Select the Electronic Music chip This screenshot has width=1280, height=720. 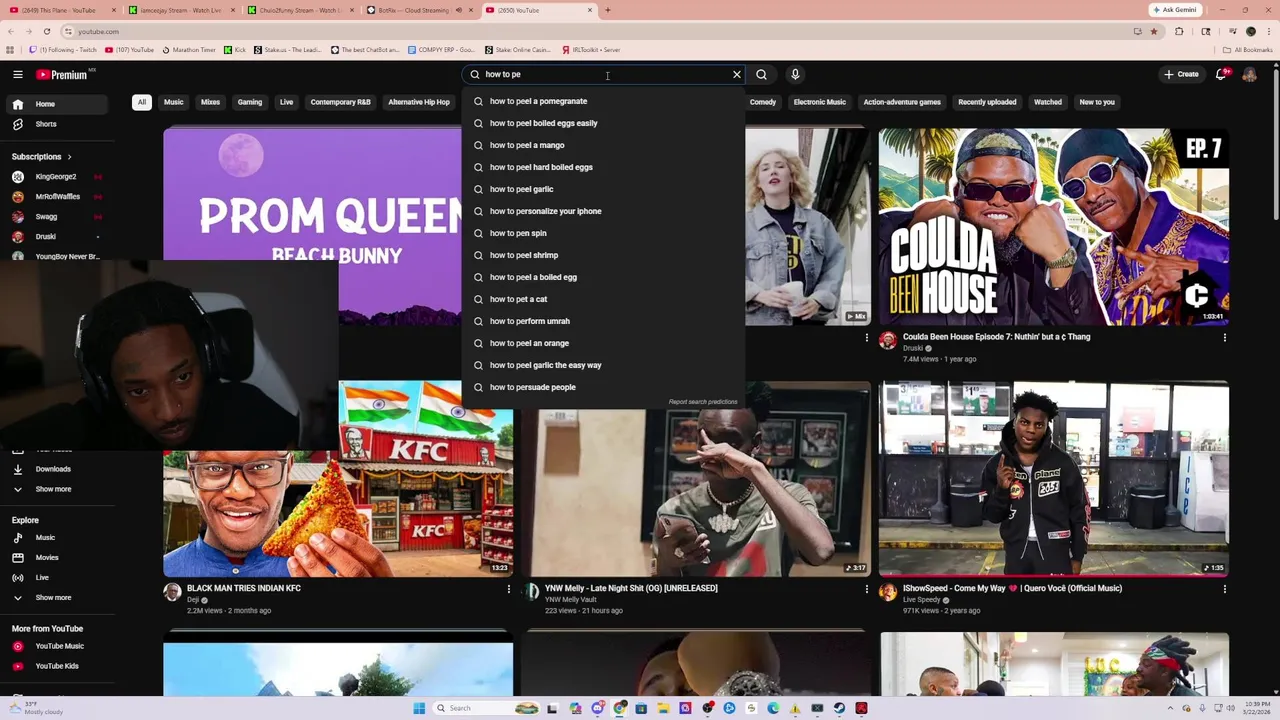click(819, 102)
